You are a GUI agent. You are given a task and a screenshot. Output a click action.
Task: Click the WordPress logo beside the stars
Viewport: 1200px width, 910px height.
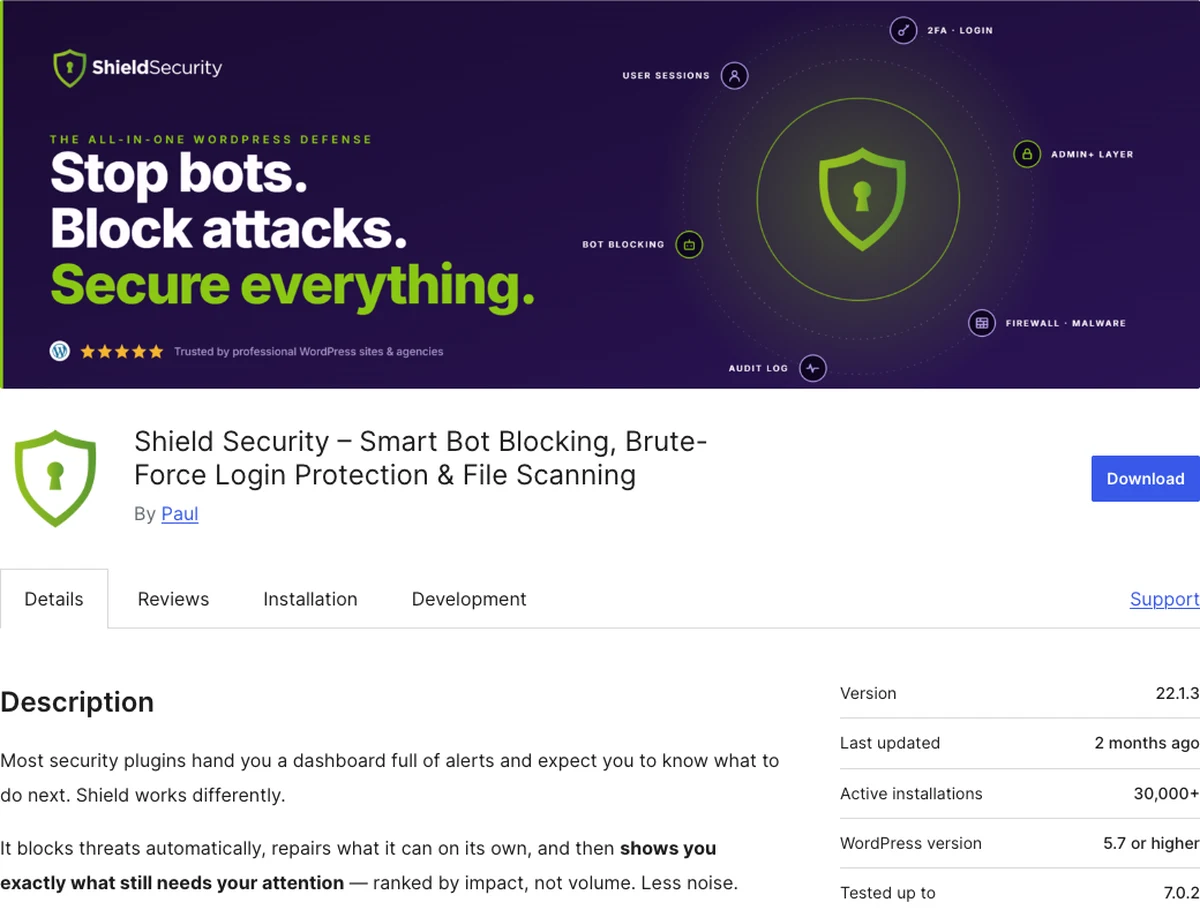coord(60,351)
